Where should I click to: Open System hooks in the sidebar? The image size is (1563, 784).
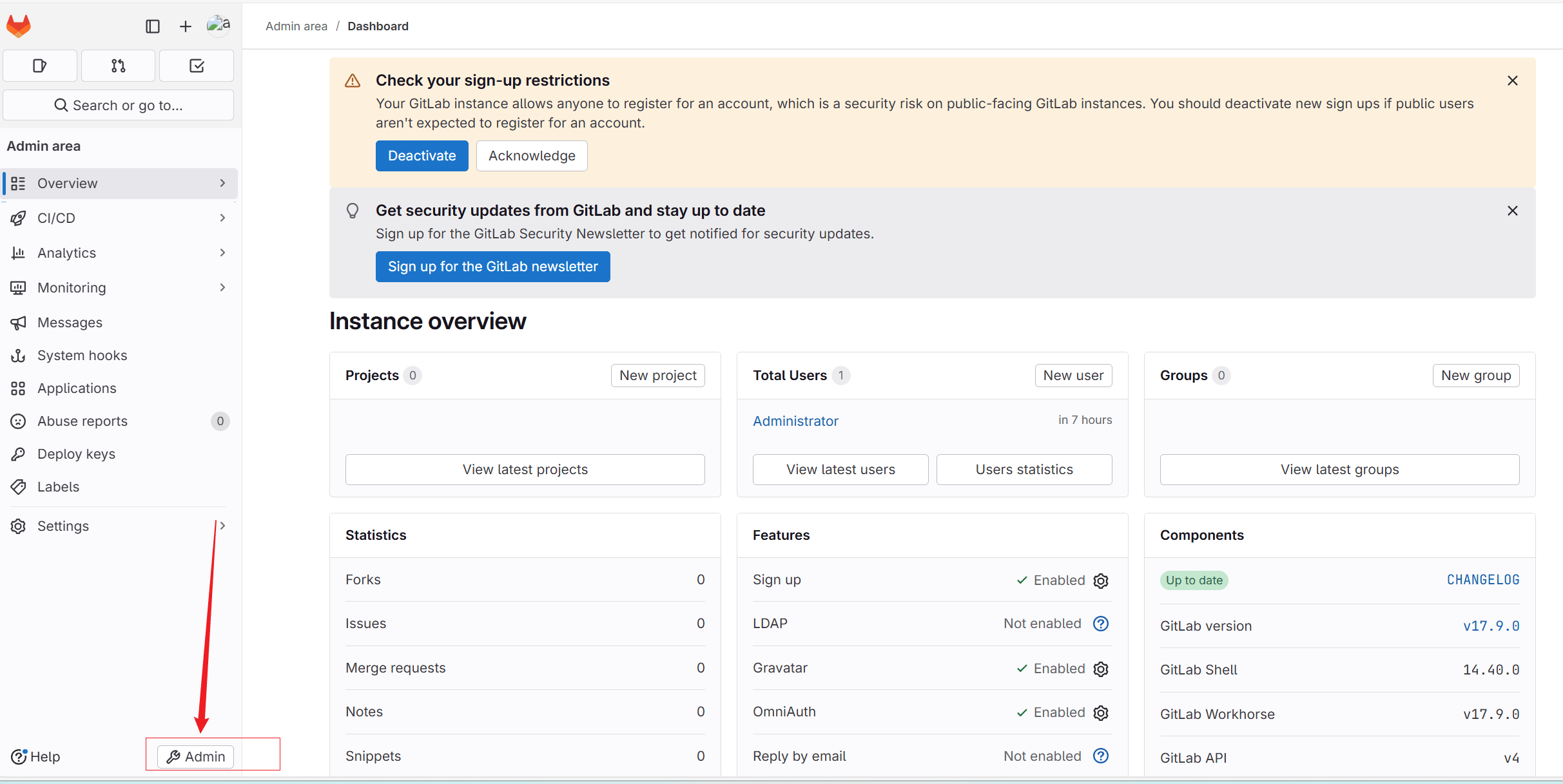pos(121,356)
